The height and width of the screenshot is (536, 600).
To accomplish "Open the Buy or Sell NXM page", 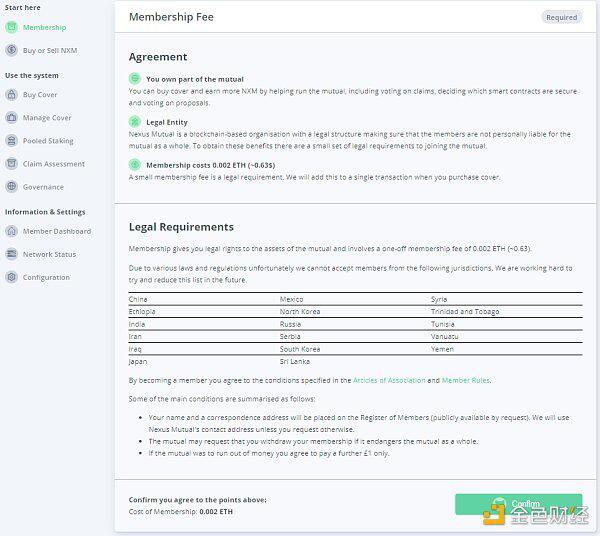I will 50,51.
